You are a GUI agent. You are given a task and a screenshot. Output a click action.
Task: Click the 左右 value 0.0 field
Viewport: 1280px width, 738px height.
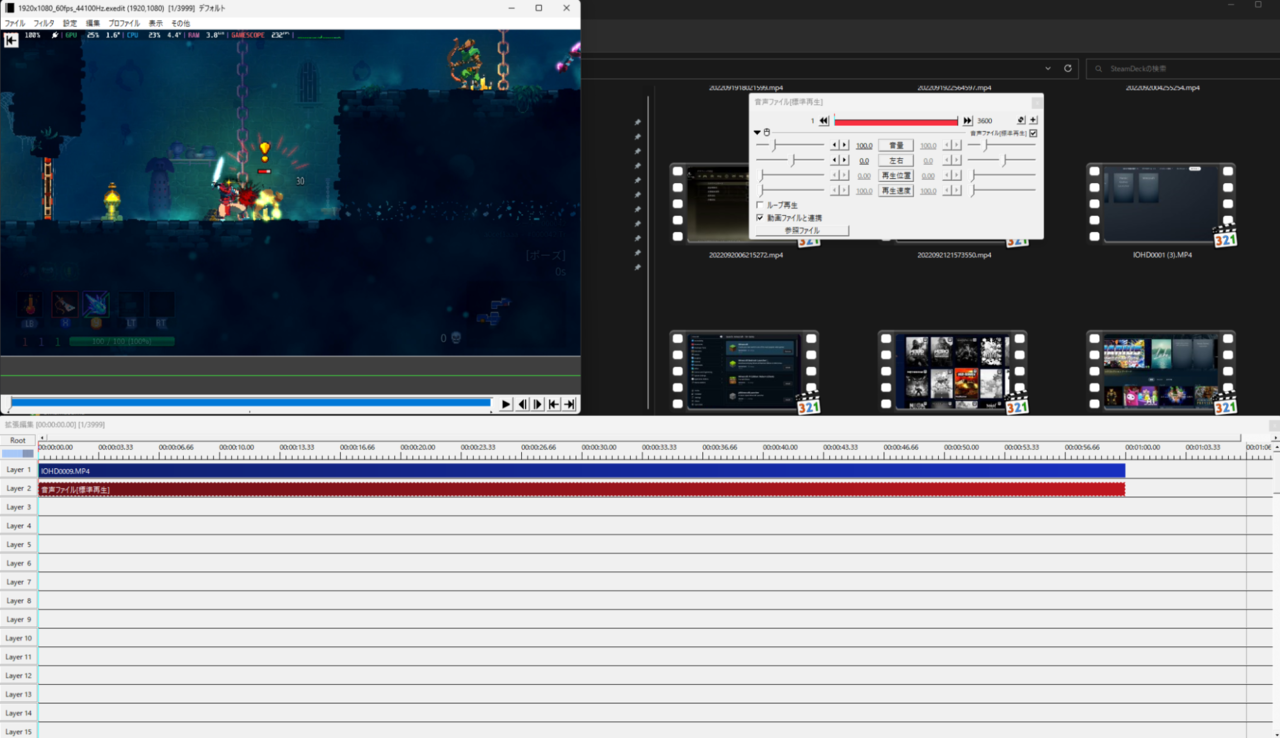pos(864,161)
